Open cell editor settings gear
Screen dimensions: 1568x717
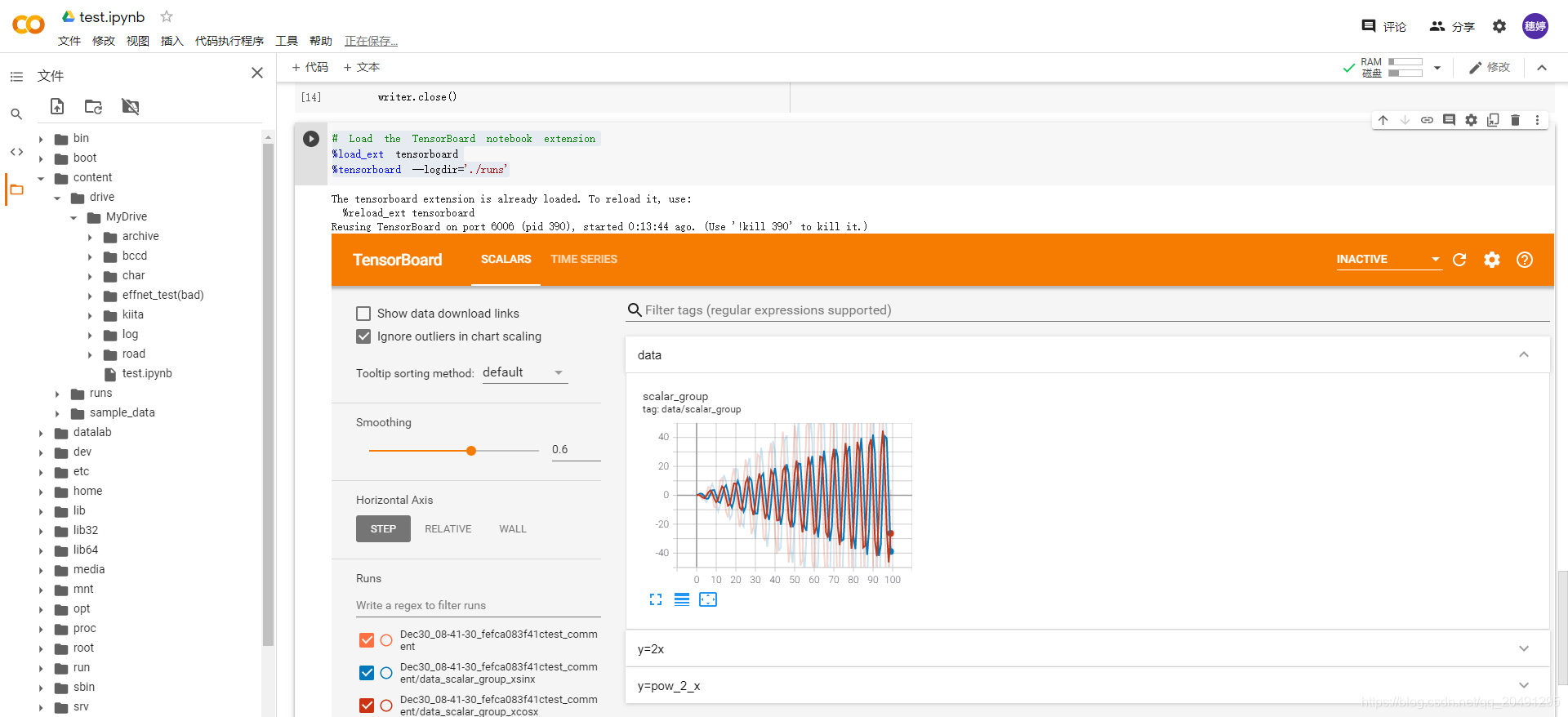tap(1471, 120)
